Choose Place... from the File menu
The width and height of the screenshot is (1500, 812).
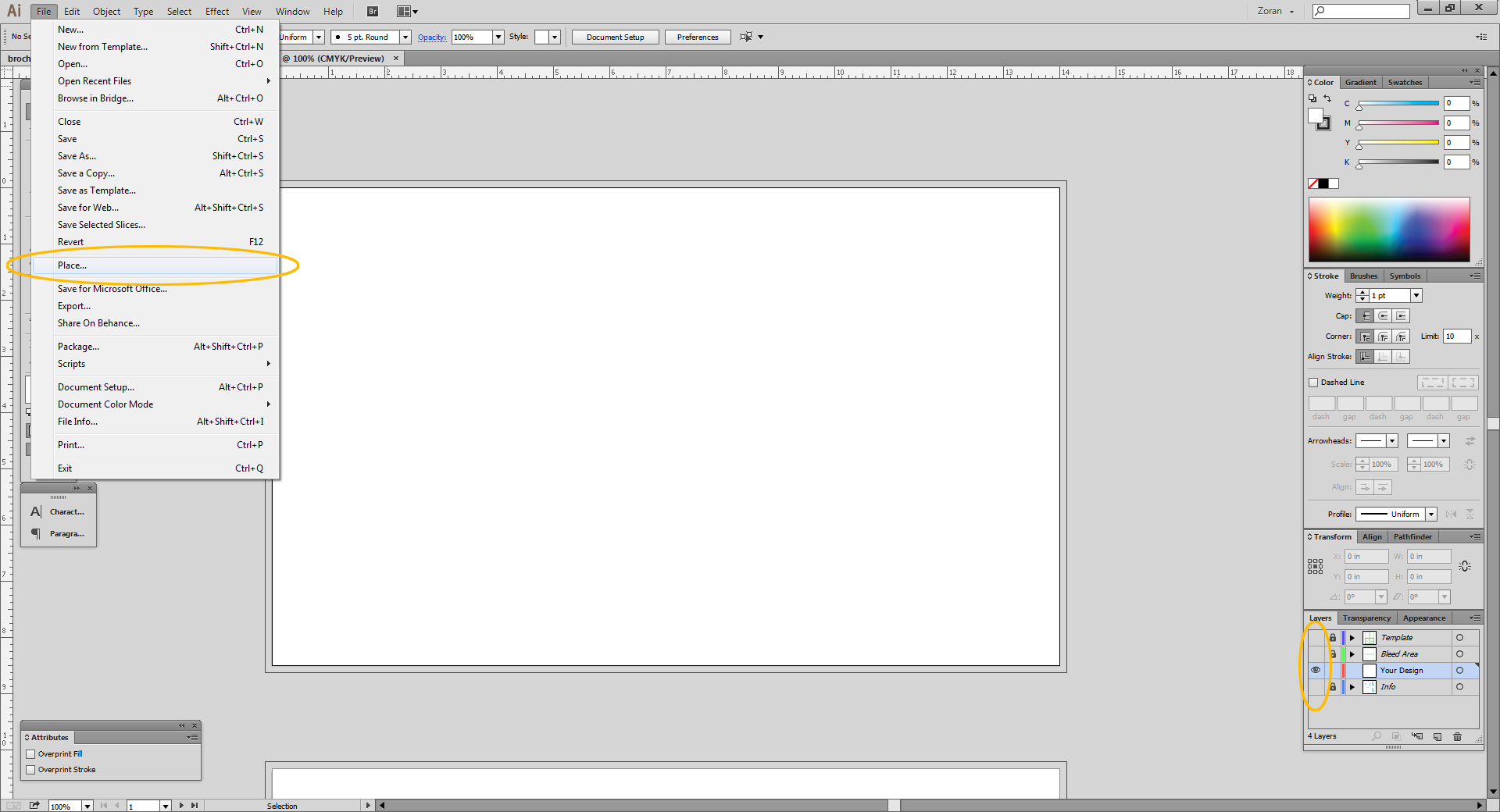155,265
